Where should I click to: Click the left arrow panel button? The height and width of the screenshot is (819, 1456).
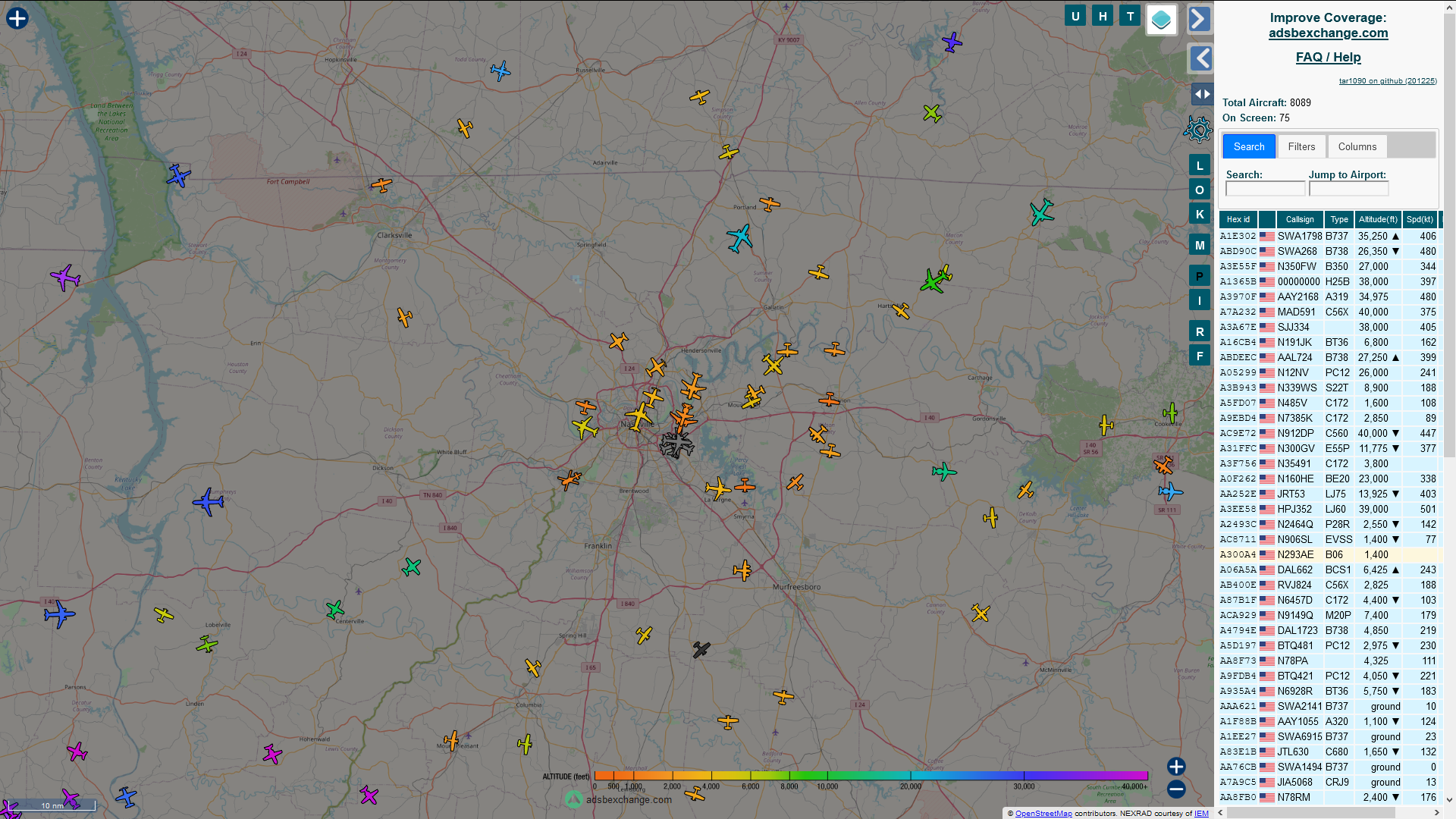(1200, 58)
